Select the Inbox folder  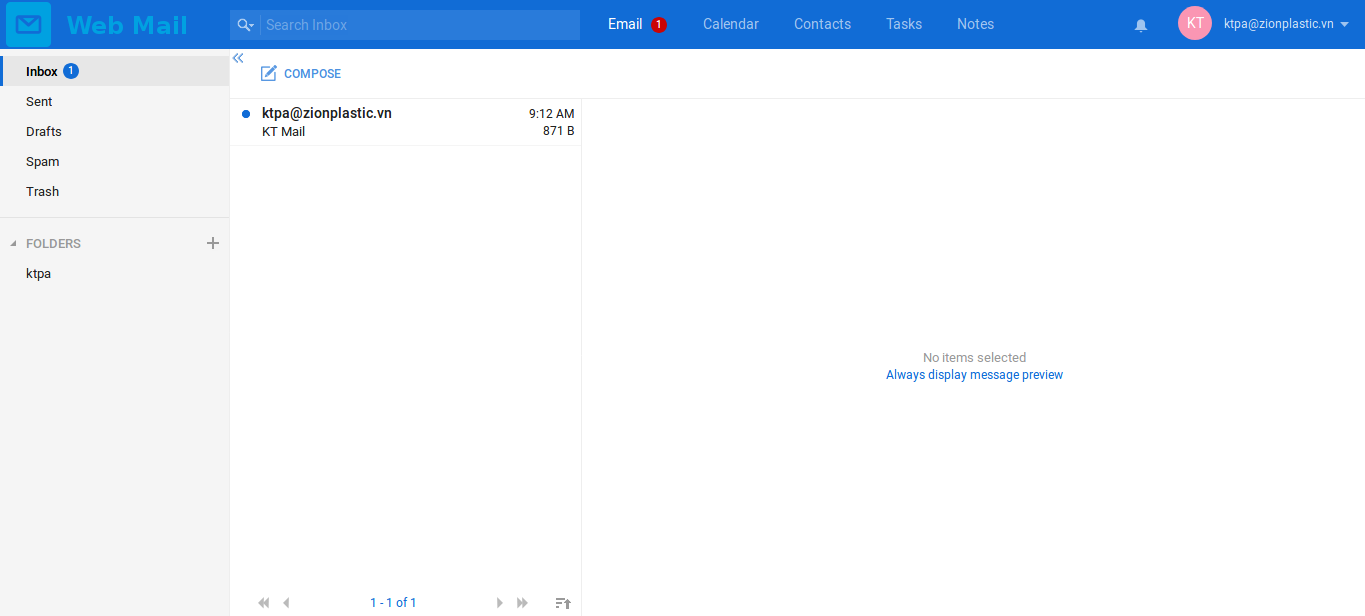point(115,71)
